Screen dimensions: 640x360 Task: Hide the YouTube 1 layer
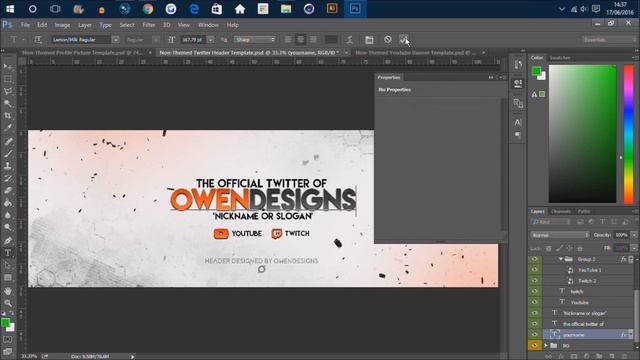(535, 270)
